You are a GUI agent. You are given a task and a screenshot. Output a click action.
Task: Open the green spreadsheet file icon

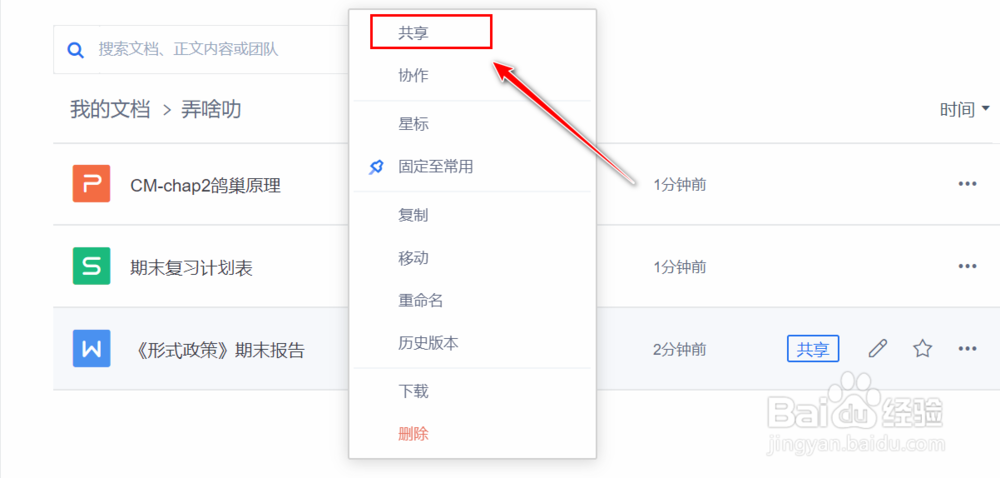(x=92, y=266)
